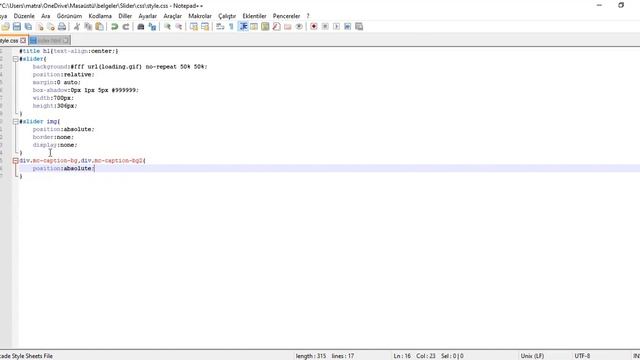640x360 pixels.
Task: Click the Unix (LF) line ending status
Action: 532,356
